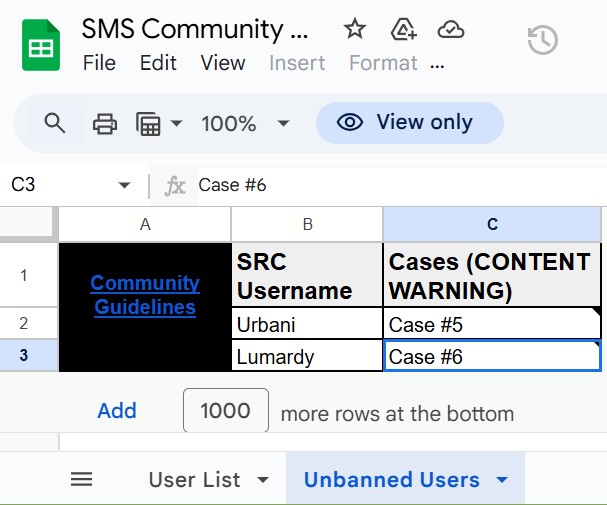Check the cloud document status icon
This screenshot has width=607, height=505.
point(451,29)
